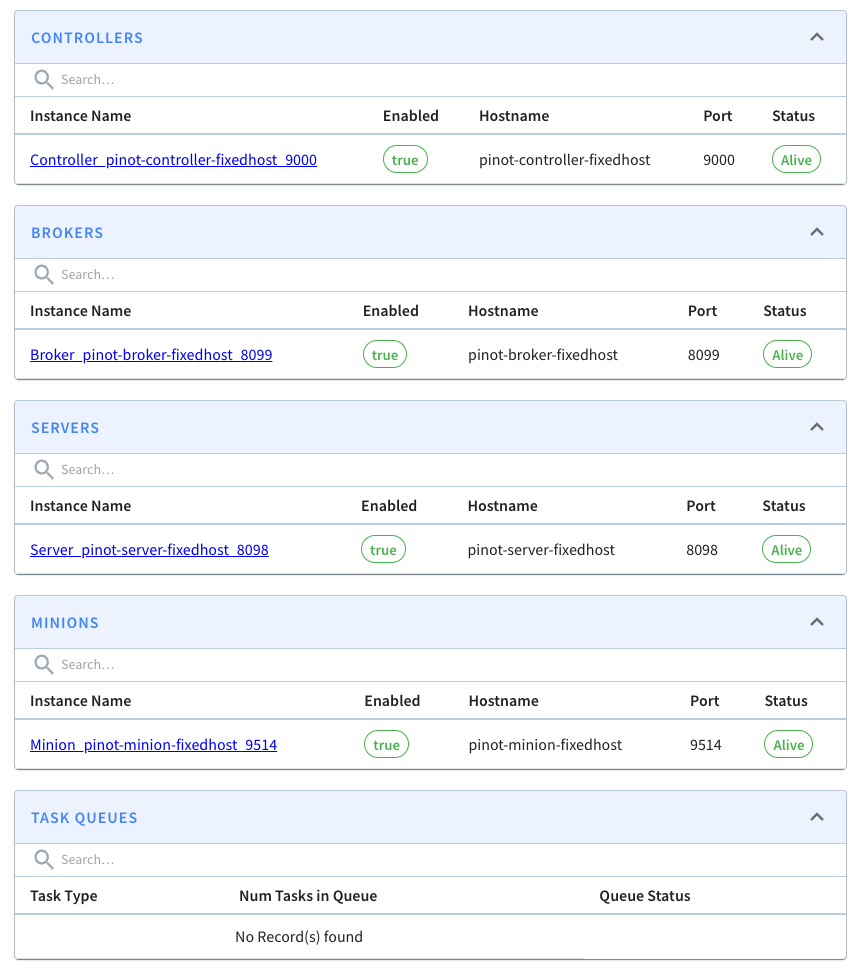Open Broker_pinot-broker-fixedhost_8099 instance link
The image size is (856, 971).
pyautogui.click(x=151, y=355)
